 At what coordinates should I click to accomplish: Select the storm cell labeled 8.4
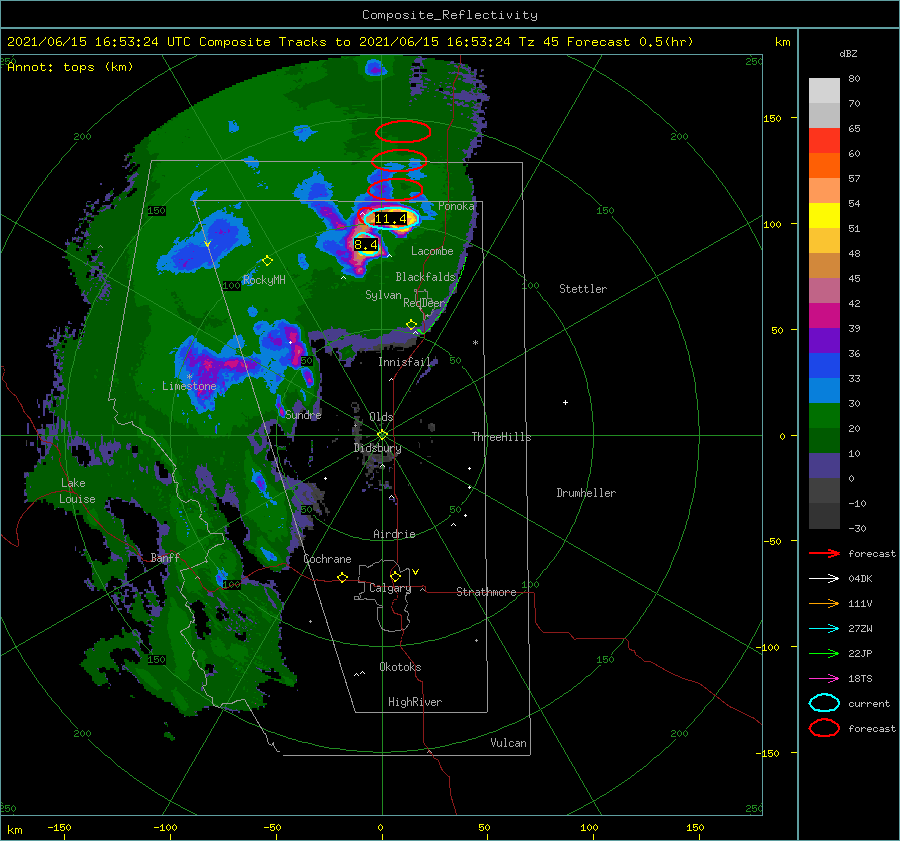point(365,245)
